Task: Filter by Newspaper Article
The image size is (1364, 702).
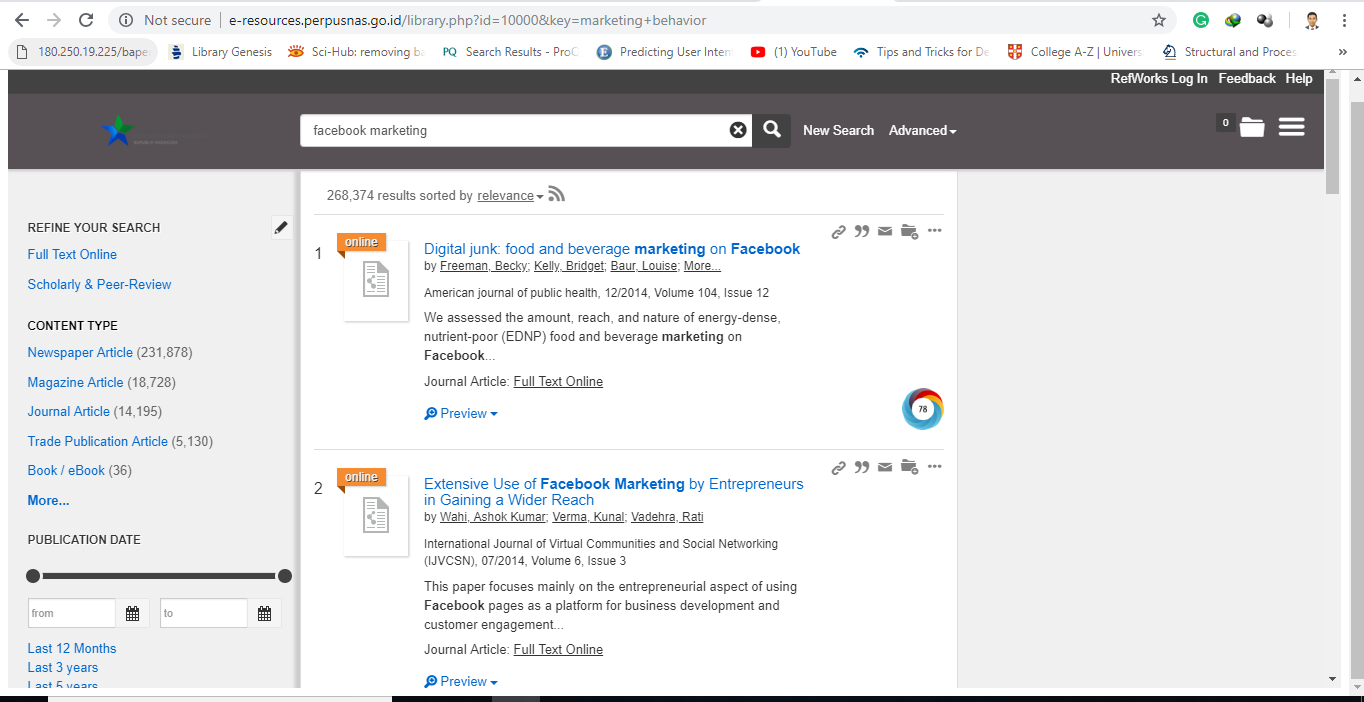Action: (80, 352)
